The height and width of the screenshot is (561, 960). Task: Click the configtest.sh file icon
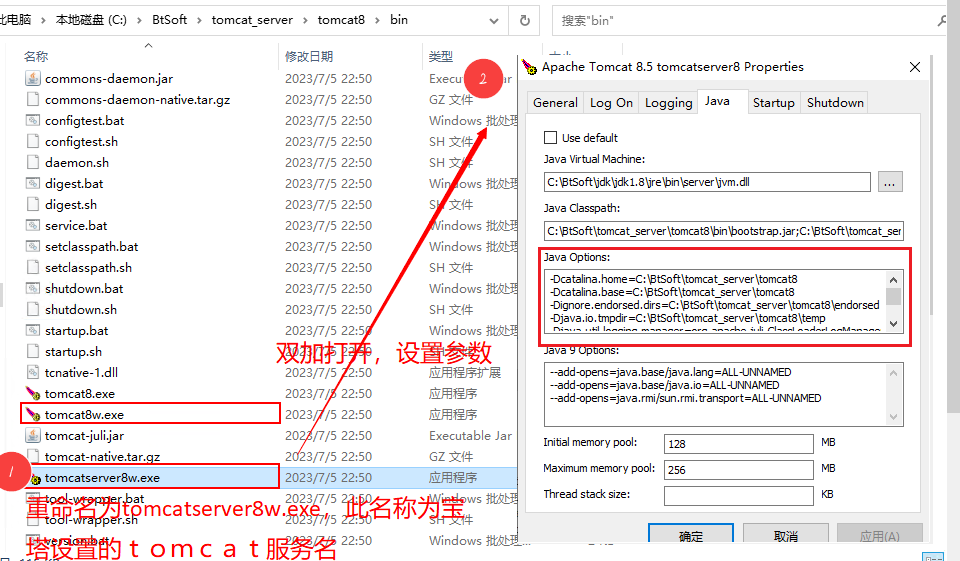32,141
